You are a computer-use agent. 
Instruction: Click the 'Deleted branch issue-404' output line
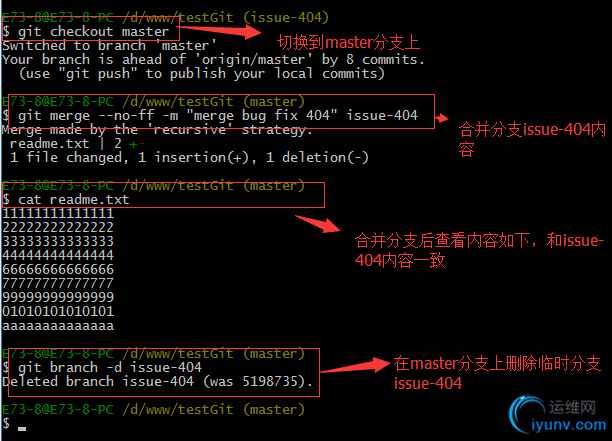157,381
